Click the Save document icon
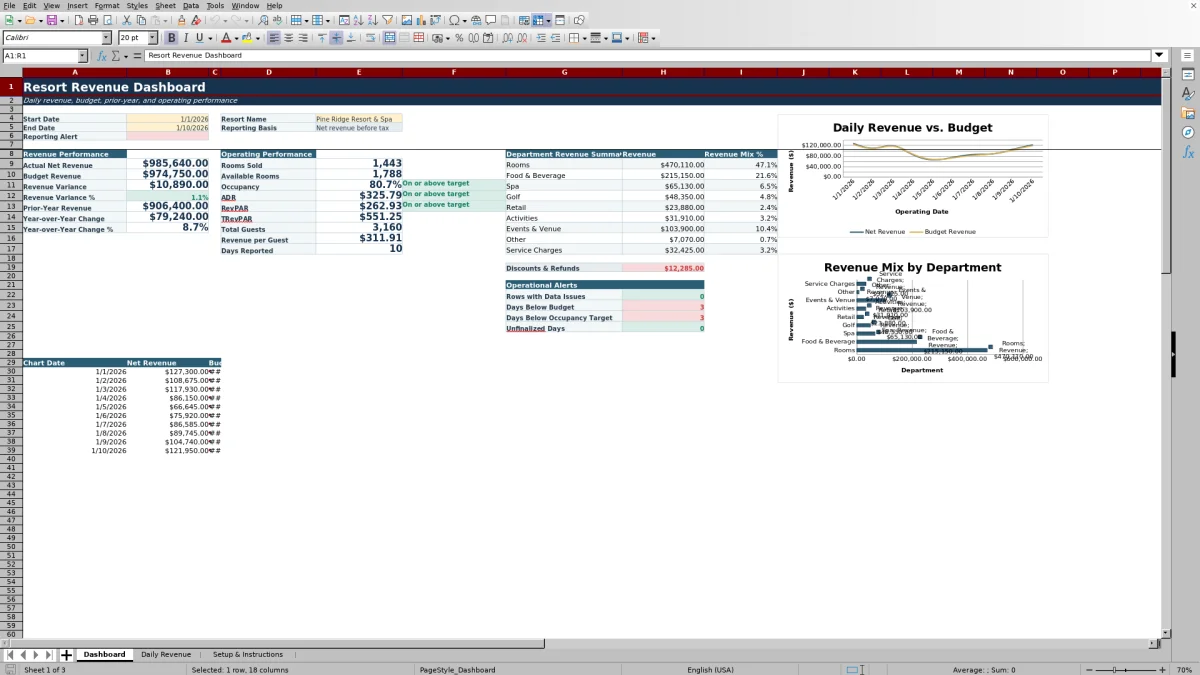1200x675 pixels. tap(50, 20)
